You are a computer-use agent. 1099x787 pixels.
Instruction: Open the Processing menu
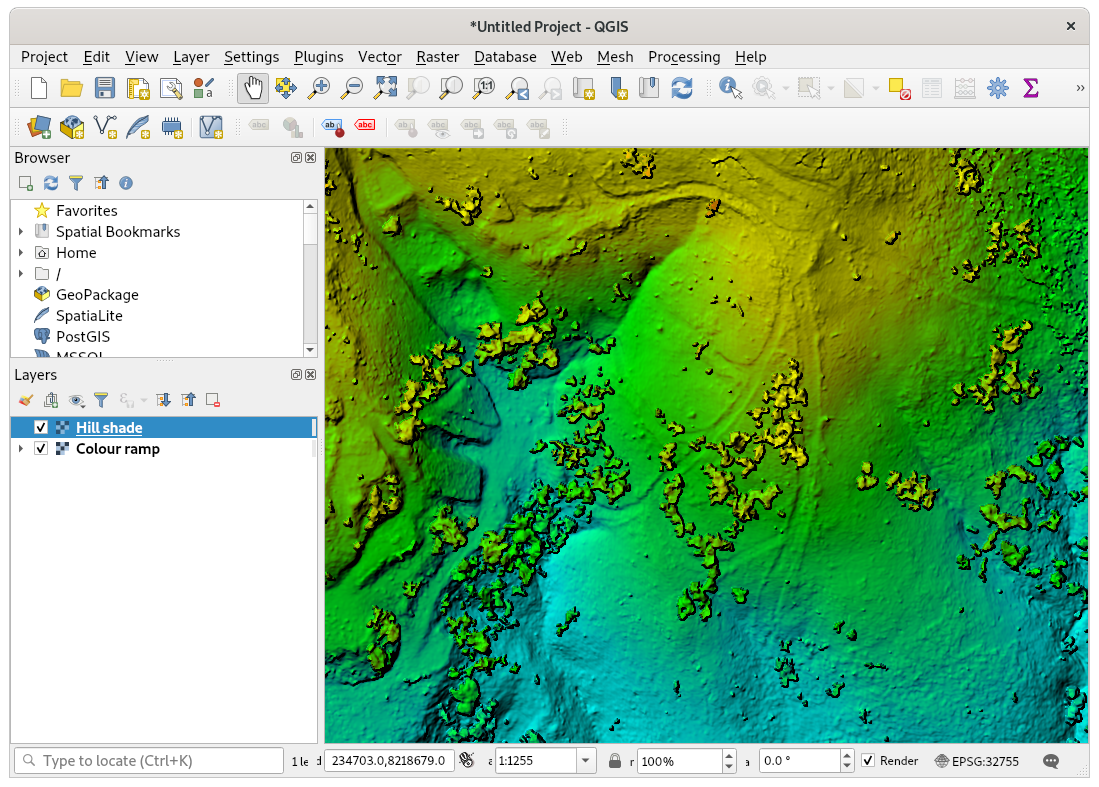tap(684, 57)
